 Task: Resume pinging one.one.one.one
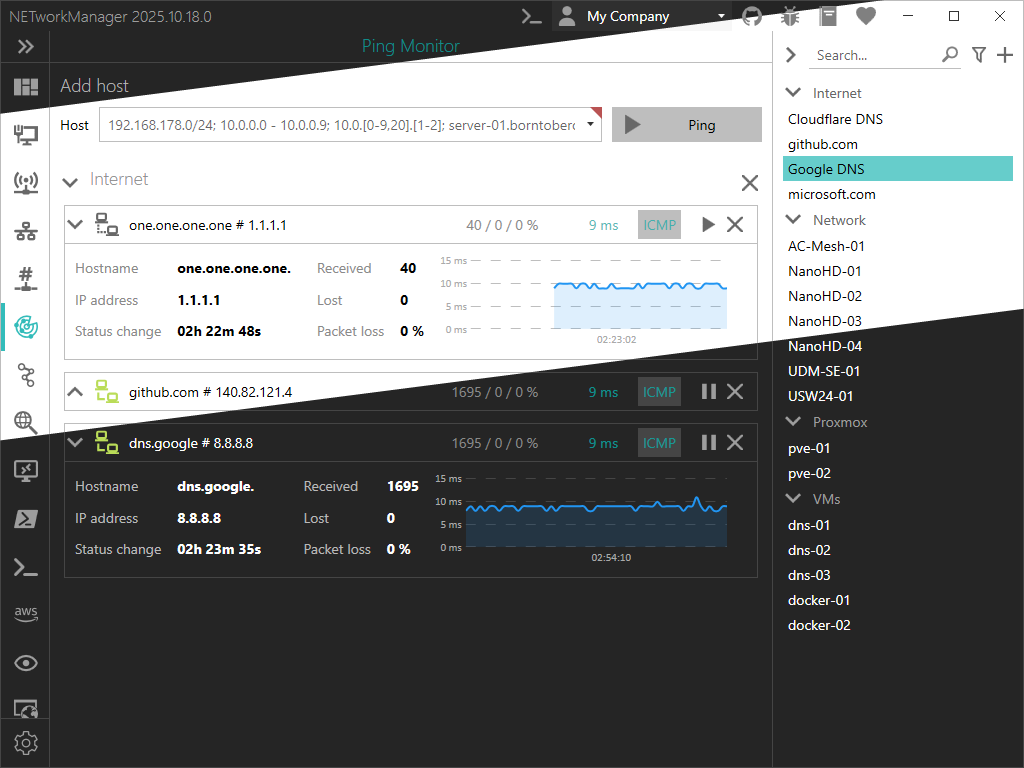(x=709, y=224)
